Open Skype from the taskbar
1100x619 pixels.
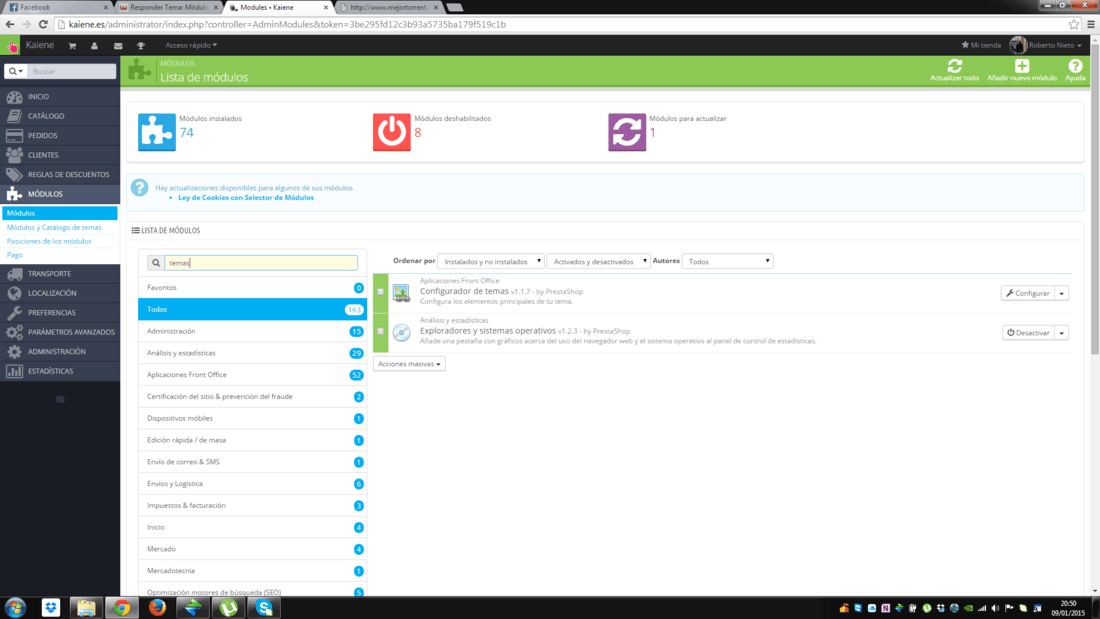(x=264, y=608)
